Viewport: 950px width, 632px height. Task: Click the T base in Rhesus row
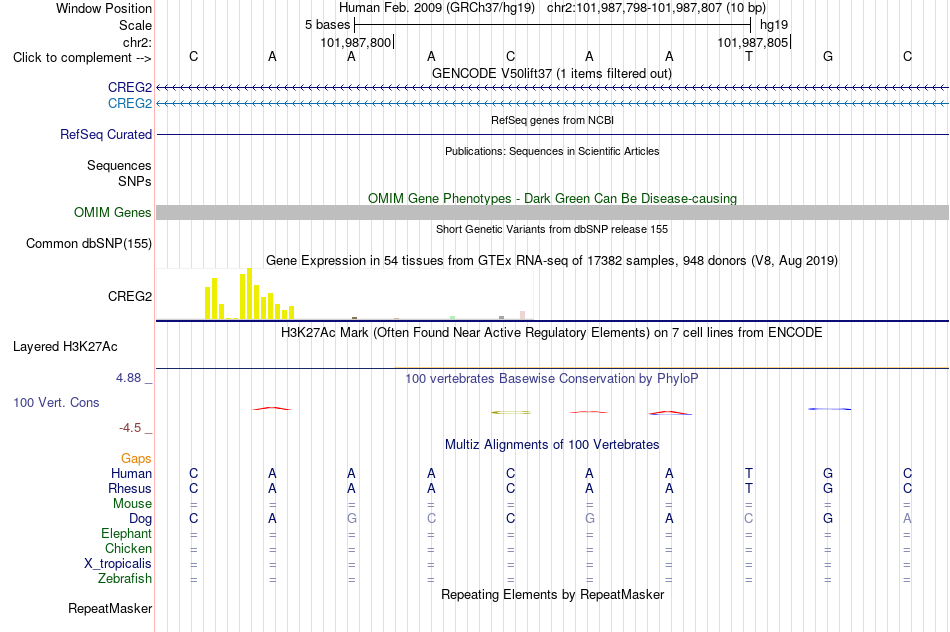pyautogui.click(x=749, y=488)
